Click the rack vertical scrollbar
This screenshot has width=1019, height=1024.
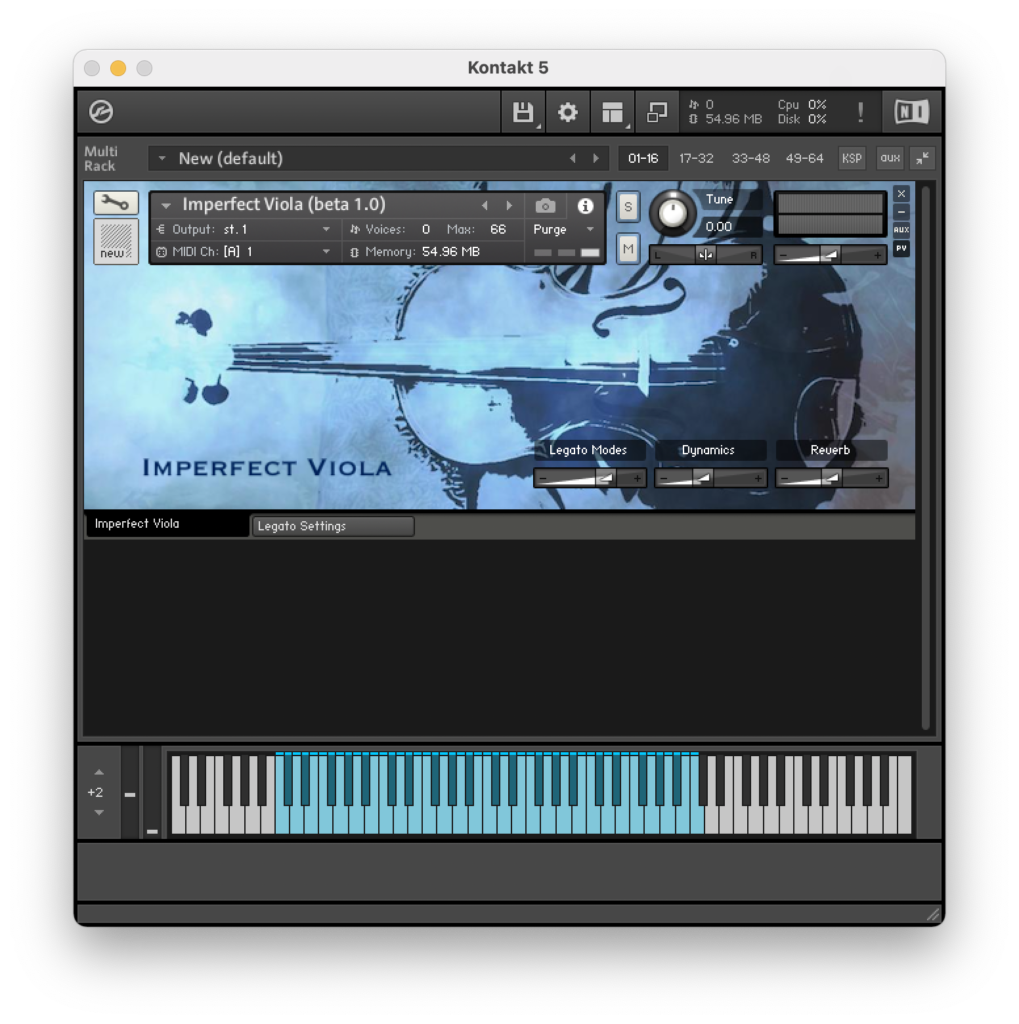tap(925, 457)
